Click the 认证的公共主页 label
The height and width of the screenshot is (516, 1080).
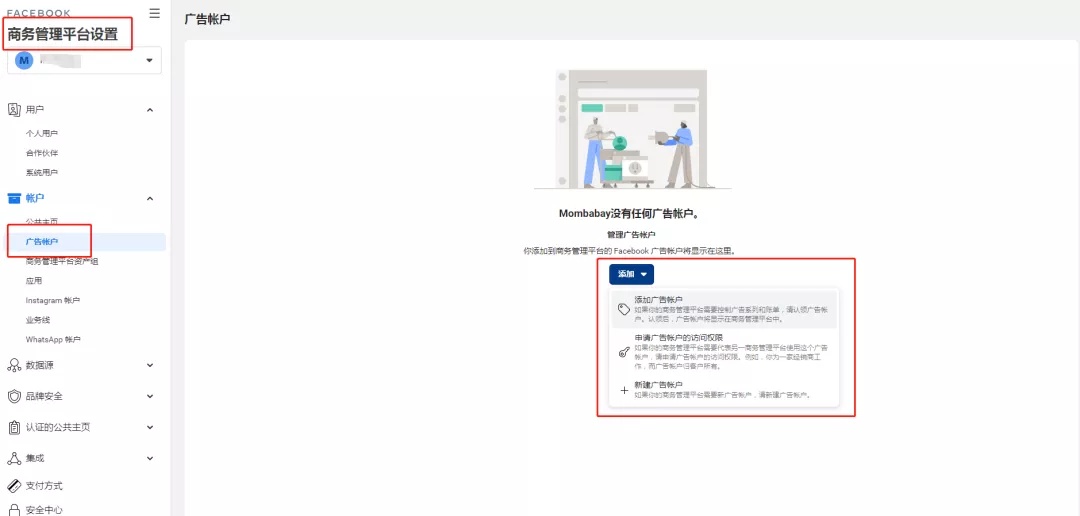click(x=58, y=428)
